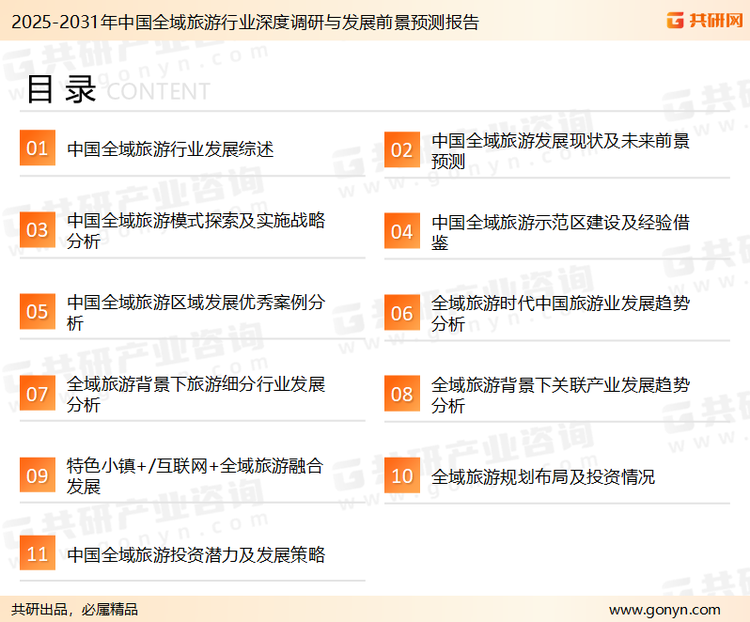Visit the www.gonyn.com website link
Image resolution: width=750 pixels, height=622 pixels.
click(663, 609)
